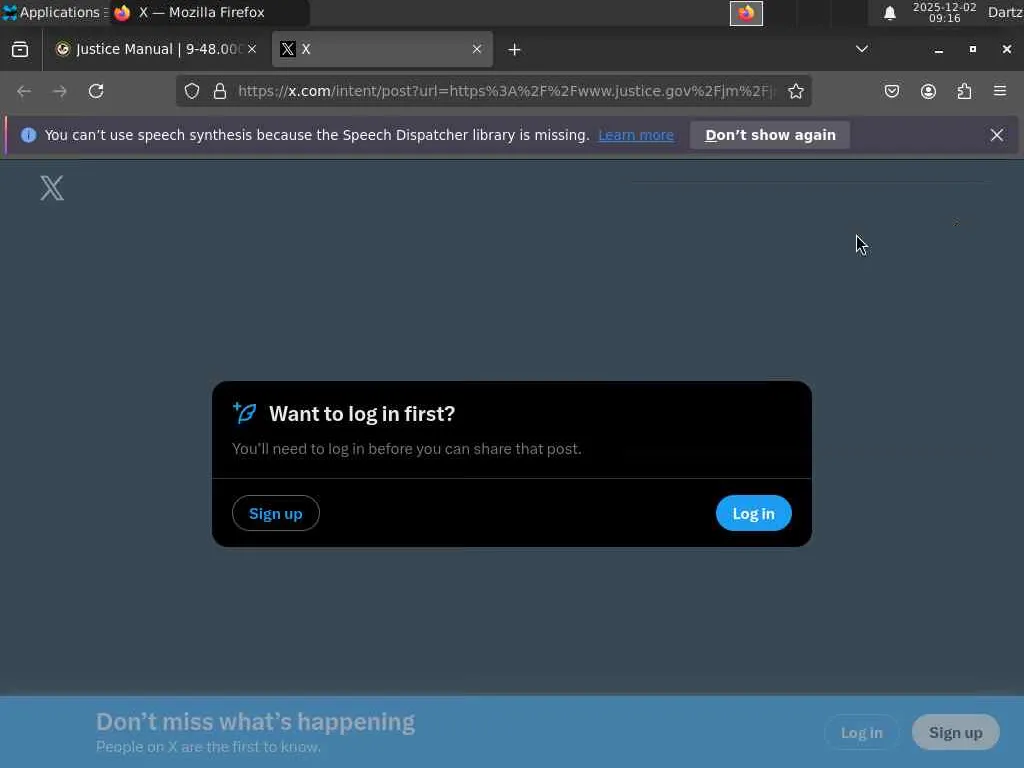Click Sign up in the bottom banner
The height and width of the screenshot is (768, 1024).
[x=955, y=733]
